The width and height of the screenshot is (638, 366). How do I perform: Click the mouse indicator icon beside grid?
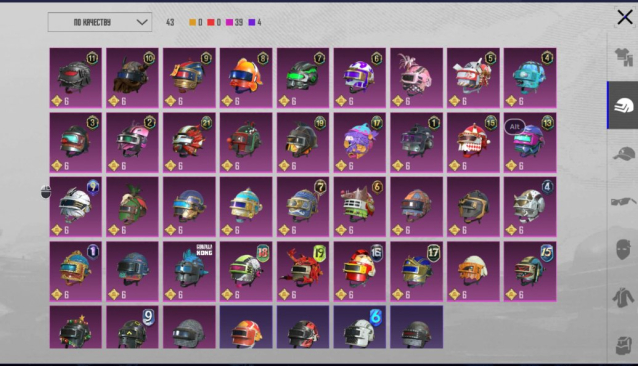coord(46,192)
